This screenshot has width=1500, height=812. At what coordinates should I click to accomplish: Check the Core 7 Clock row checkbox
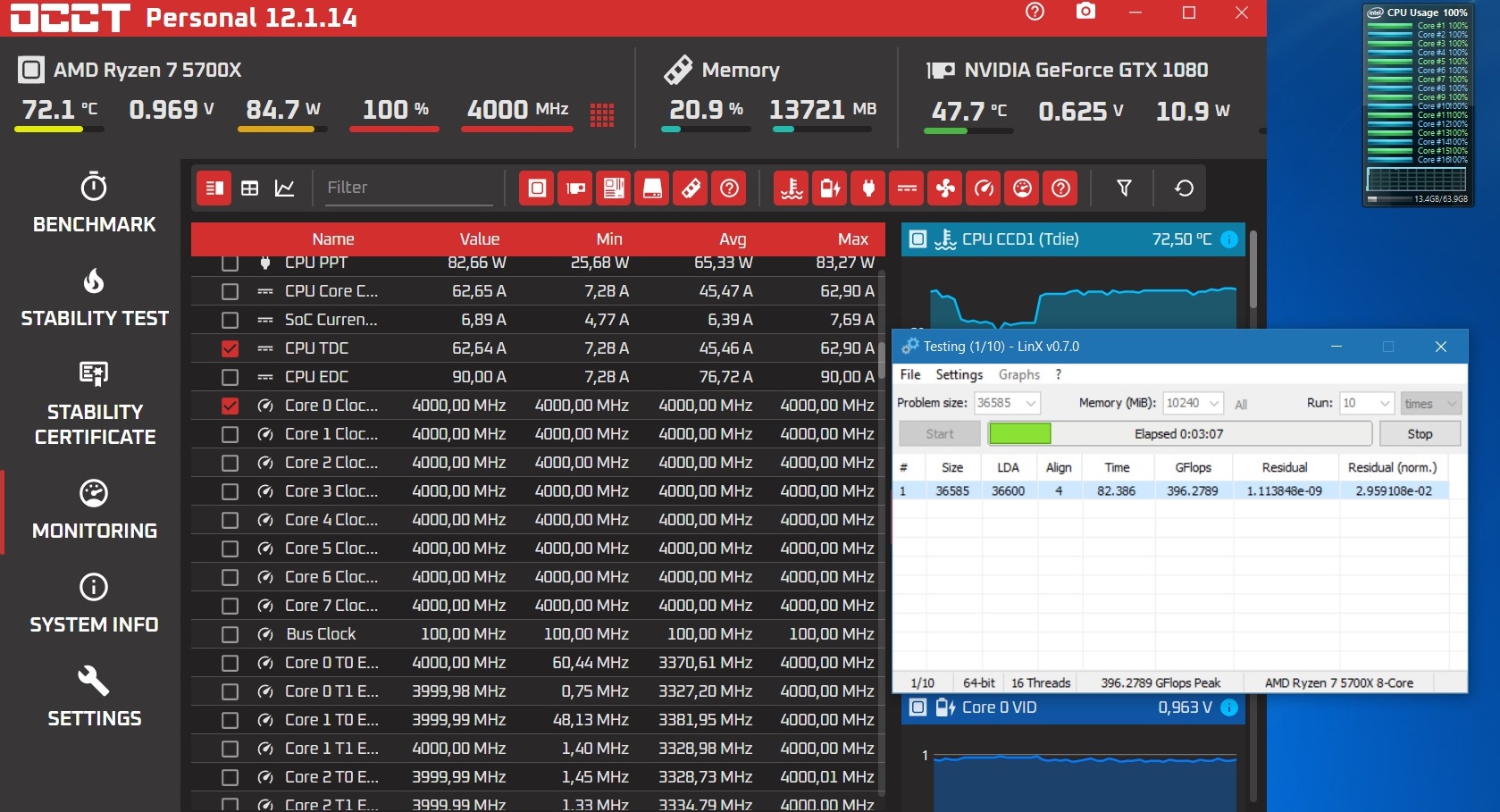pos(230,606)
